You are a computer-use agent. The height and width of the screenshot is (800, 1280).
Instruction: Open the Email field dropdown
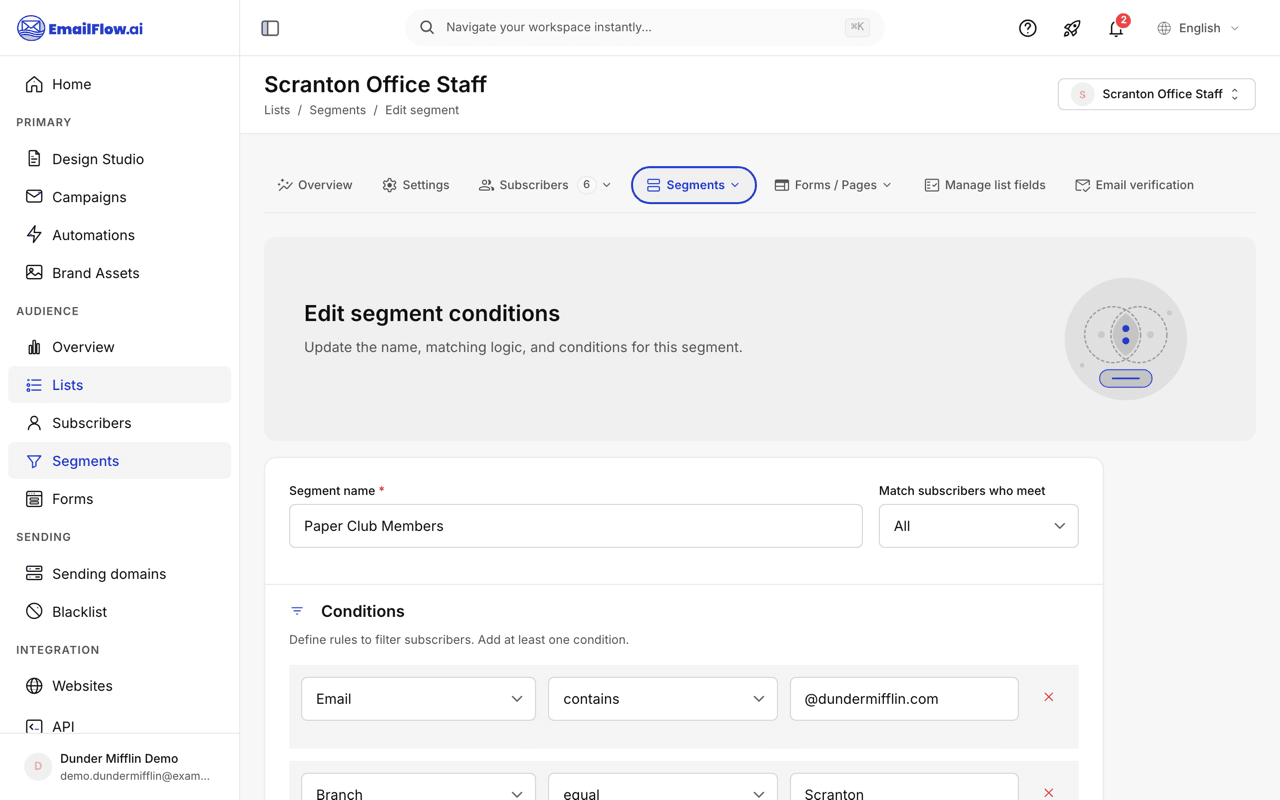point(418,699)
